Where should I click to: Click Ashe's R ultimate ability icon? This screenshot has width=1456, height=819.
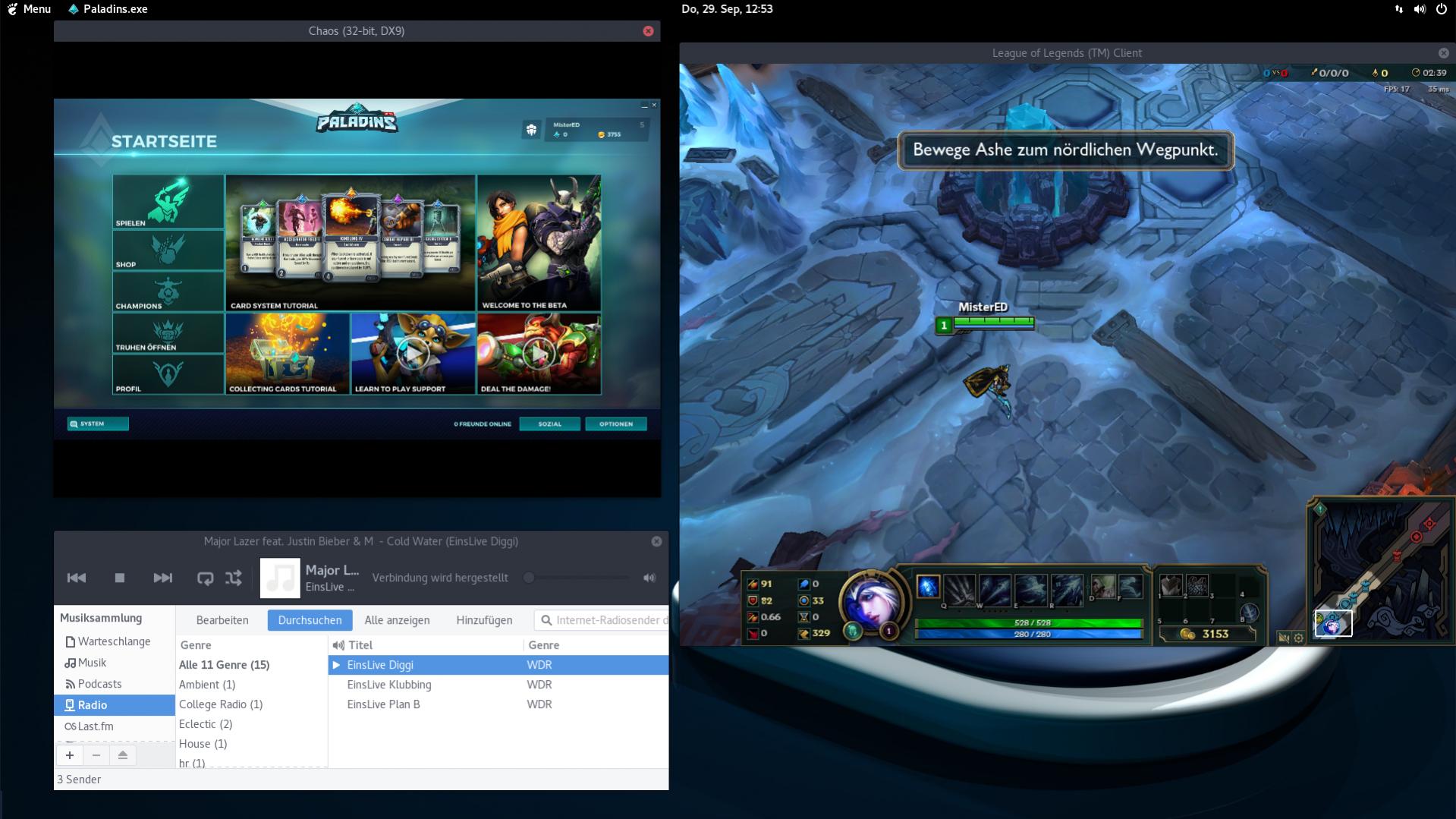click(1067, 589)
